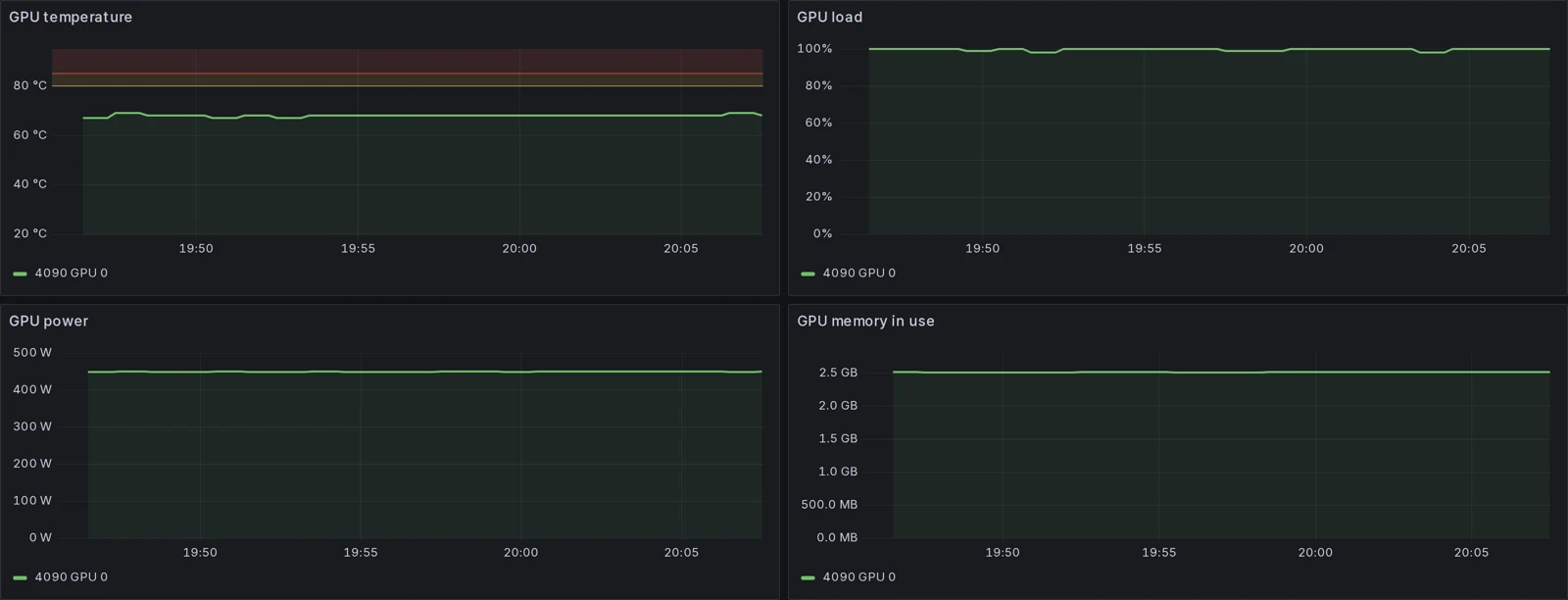Click 1.0 GB axis label in memory chart

tap(838, 472)
